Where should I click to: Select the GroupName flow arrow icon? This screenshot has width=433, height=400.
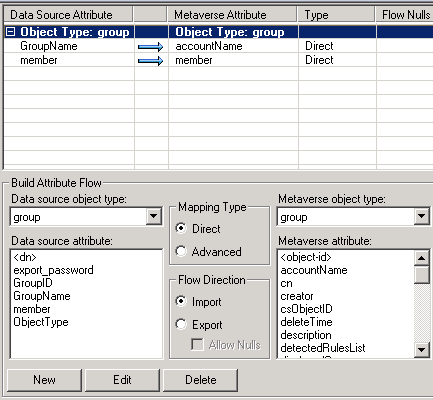[x=151, y=47]
